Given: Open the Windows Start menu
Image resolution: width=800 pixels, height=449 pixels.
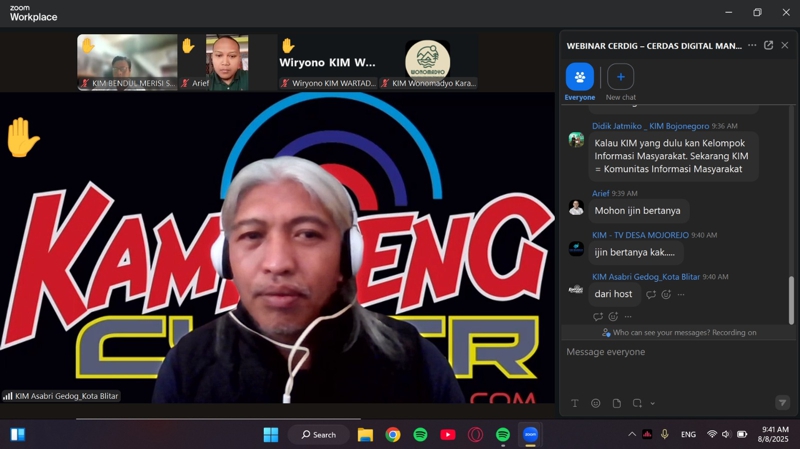Looking at the screenshot, I should (x=271, y=435).
